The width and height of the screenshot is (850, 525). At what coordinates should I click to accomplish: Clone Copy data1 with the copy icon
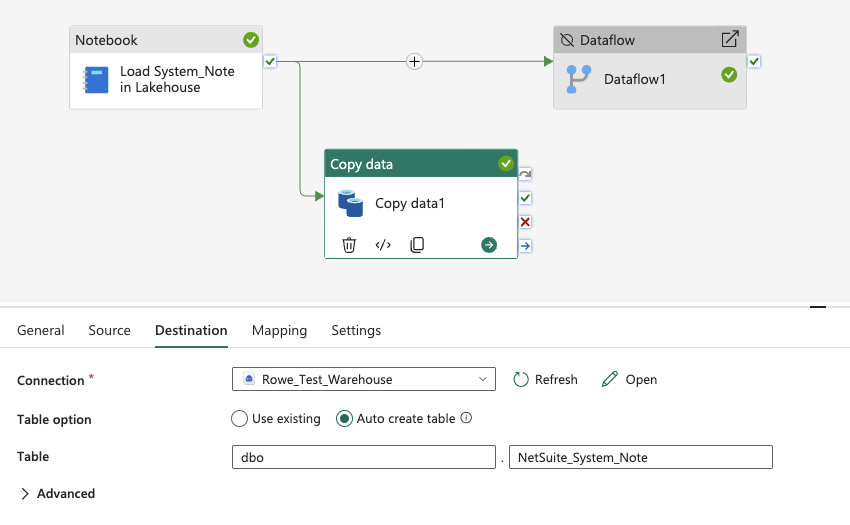pos(417,245)
